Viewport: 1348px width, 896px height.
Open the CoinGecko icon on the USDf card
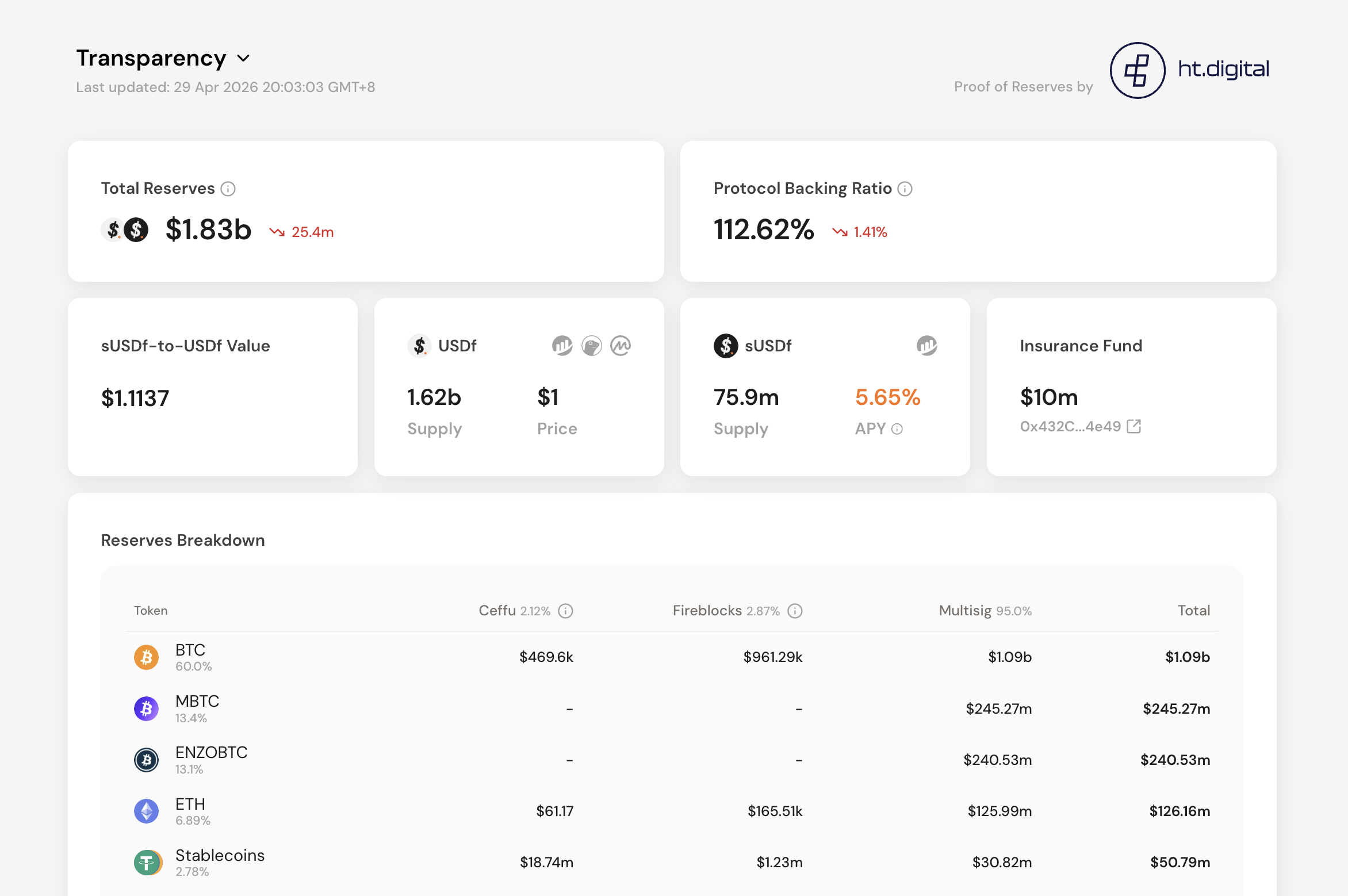pyautogui.click(x=591, y=346)
